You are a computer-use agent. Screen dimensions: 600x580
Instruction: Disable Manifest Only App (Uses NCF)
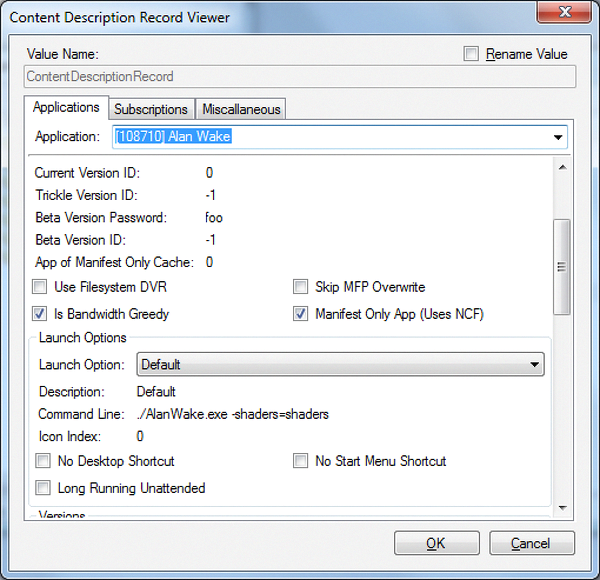point(301,314)
